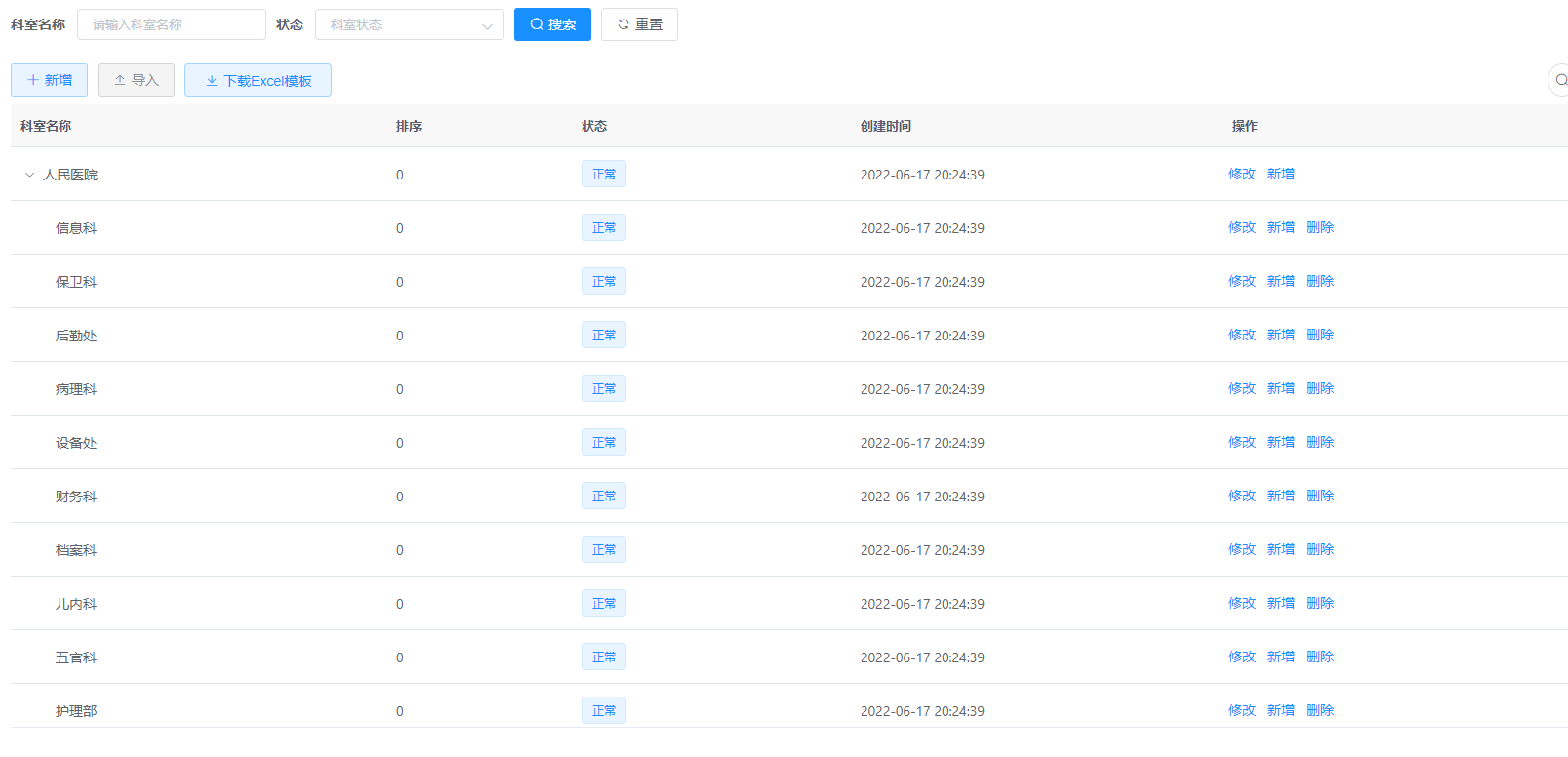This screenshot has height=757, width=1568.
Task: Click the 创建时间 column header
Action: click(886, 126)
